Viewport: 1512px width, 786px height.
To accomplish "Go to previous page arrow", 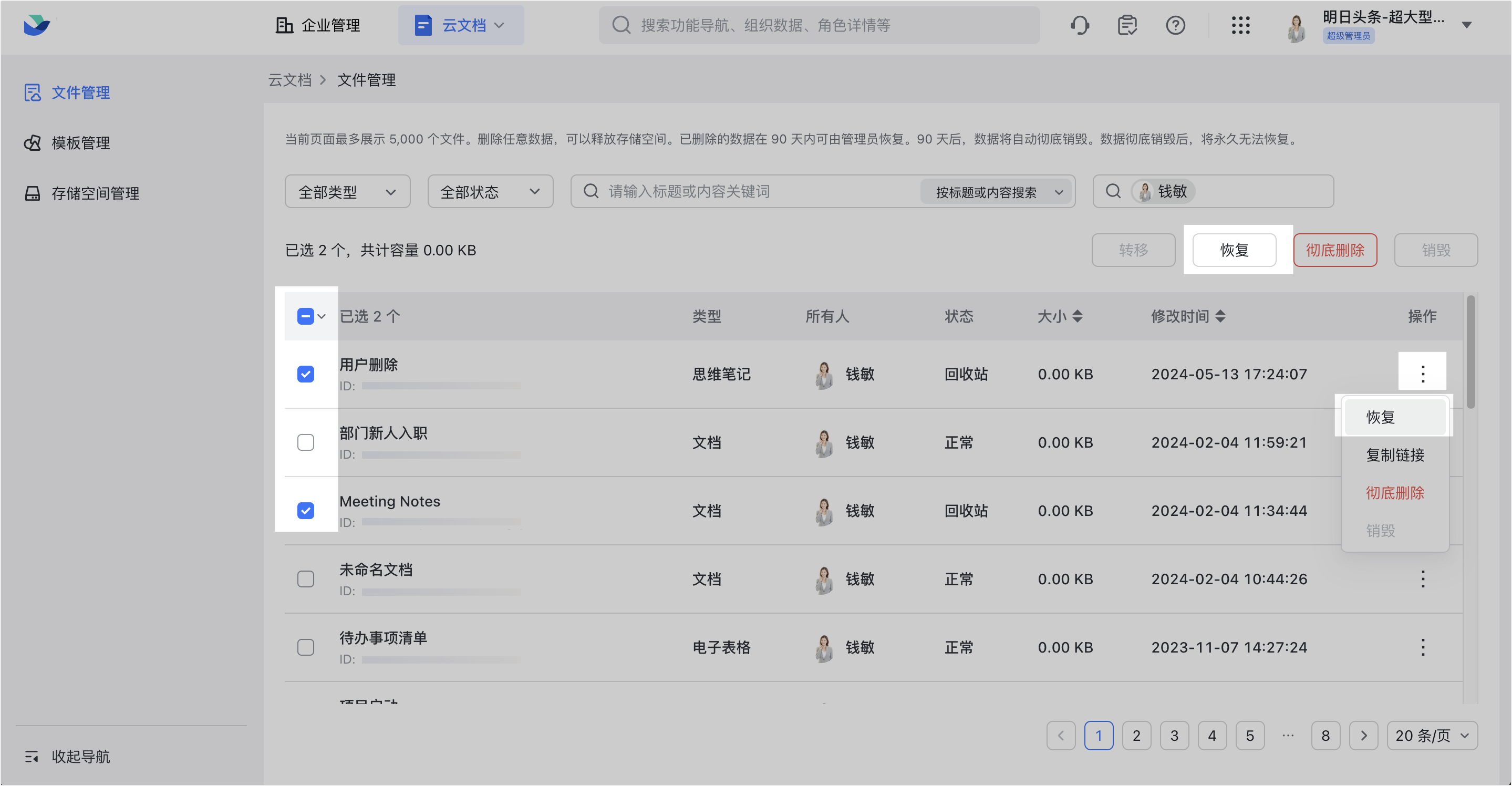I will [1061, 736].
